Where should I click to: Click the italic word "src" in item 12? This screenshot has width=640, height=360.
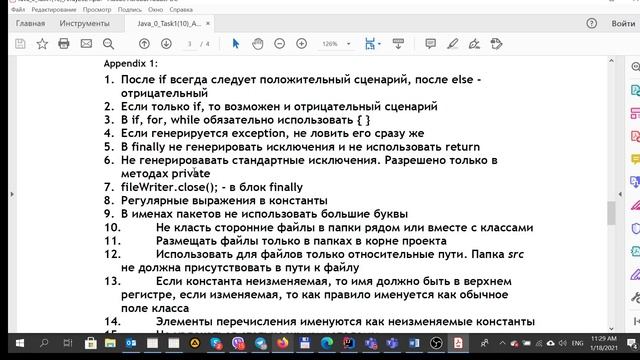pyautogui.click(x=516, y=254)
